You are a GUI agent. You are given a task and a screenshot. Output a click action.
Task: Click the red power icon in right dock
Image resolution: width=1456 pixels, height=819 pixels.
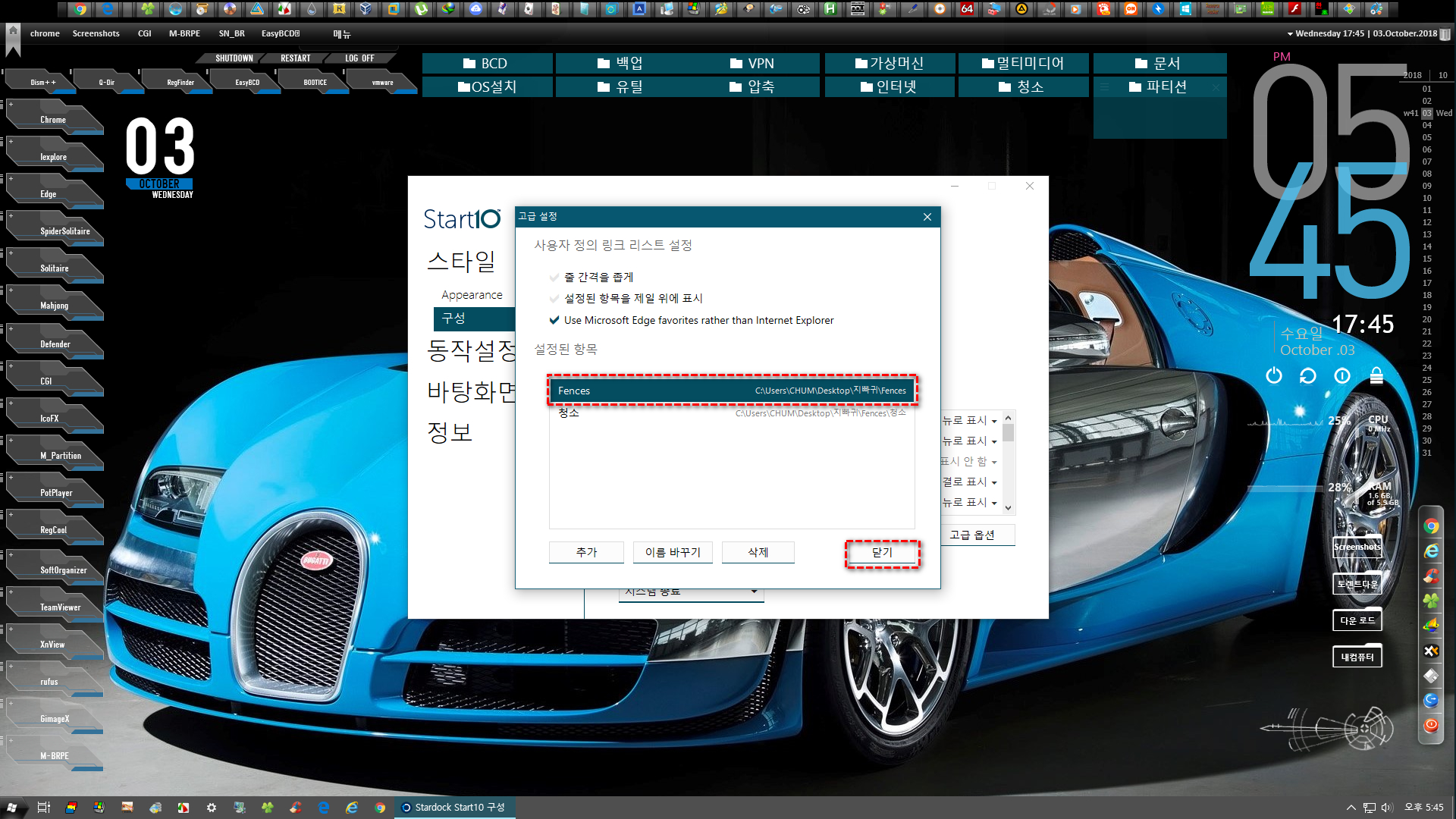[x=1431, y=725]
